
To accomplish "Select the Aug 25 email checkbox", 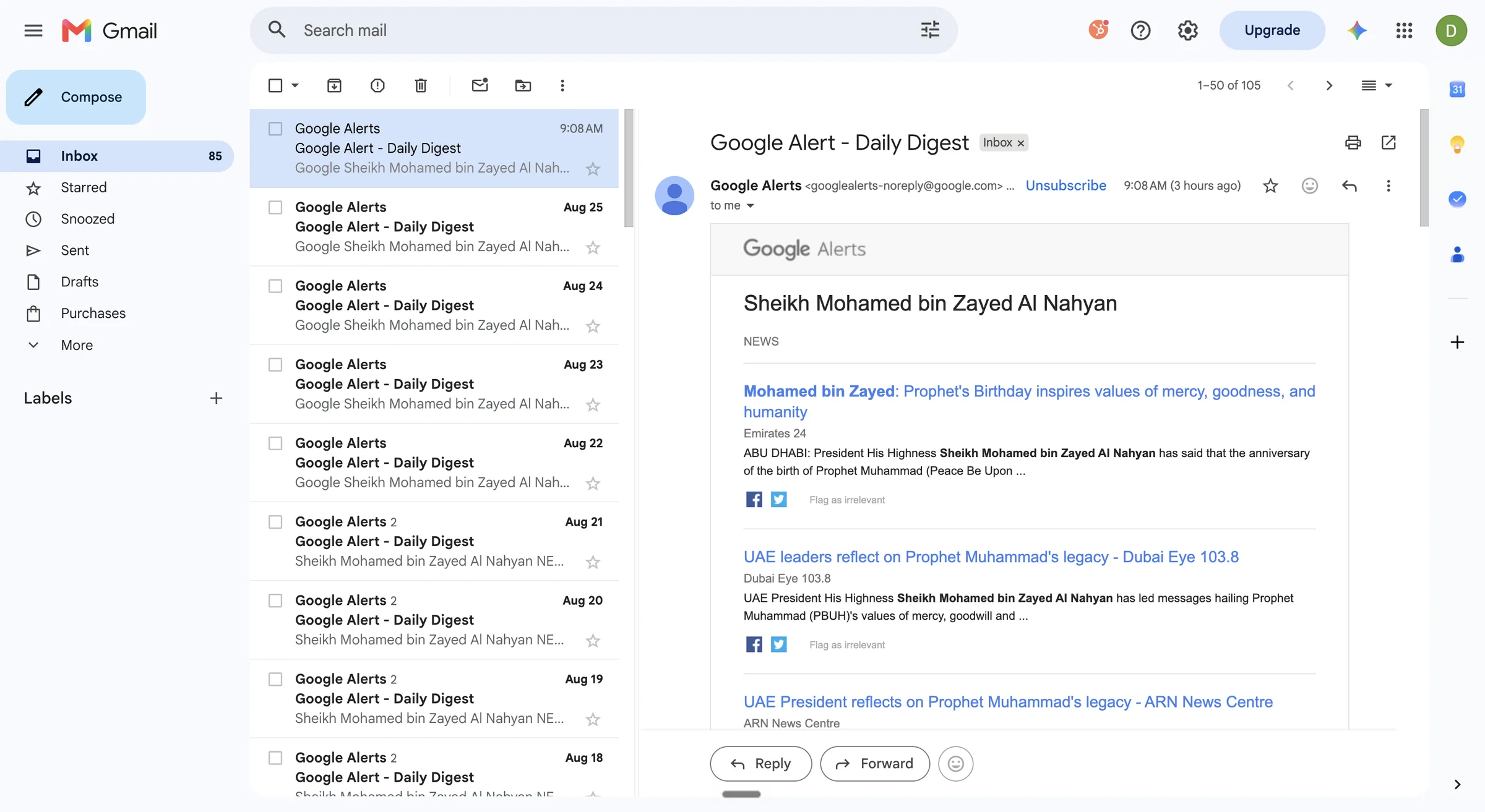I will click(275, 207).
